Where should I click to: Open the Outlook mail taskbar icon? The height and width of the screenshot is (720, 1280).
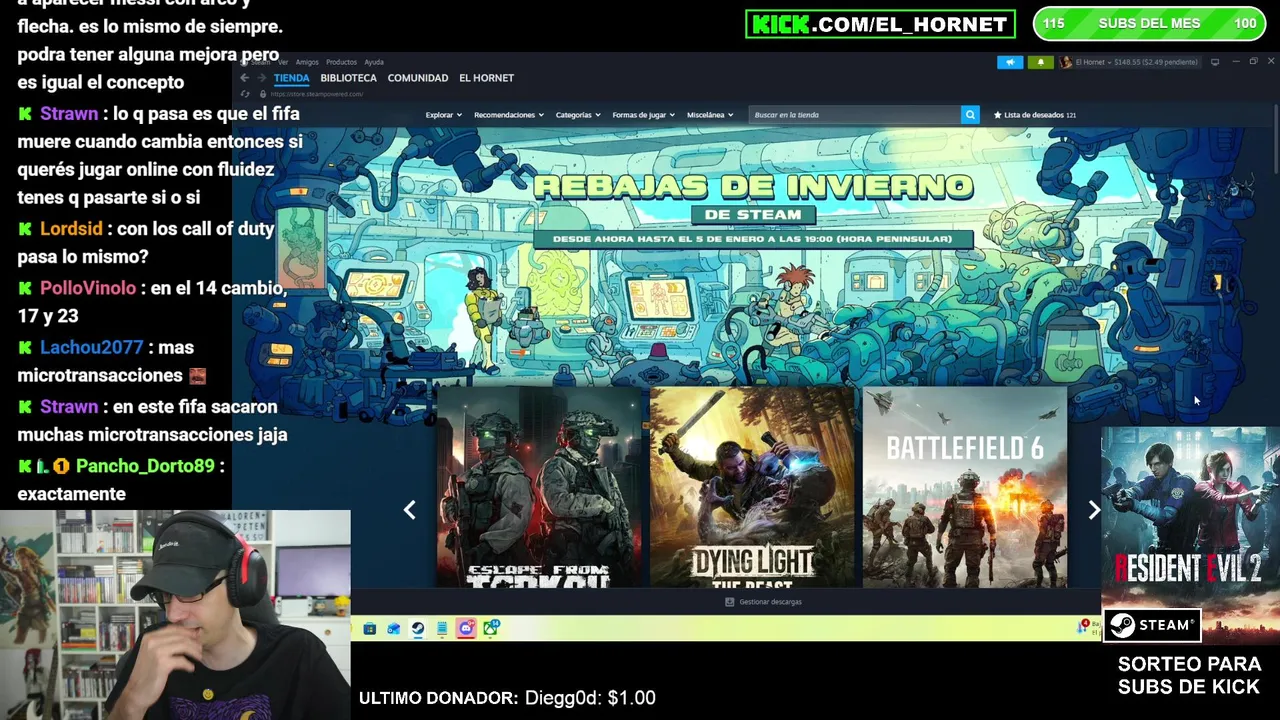click(x=394, y=629)
